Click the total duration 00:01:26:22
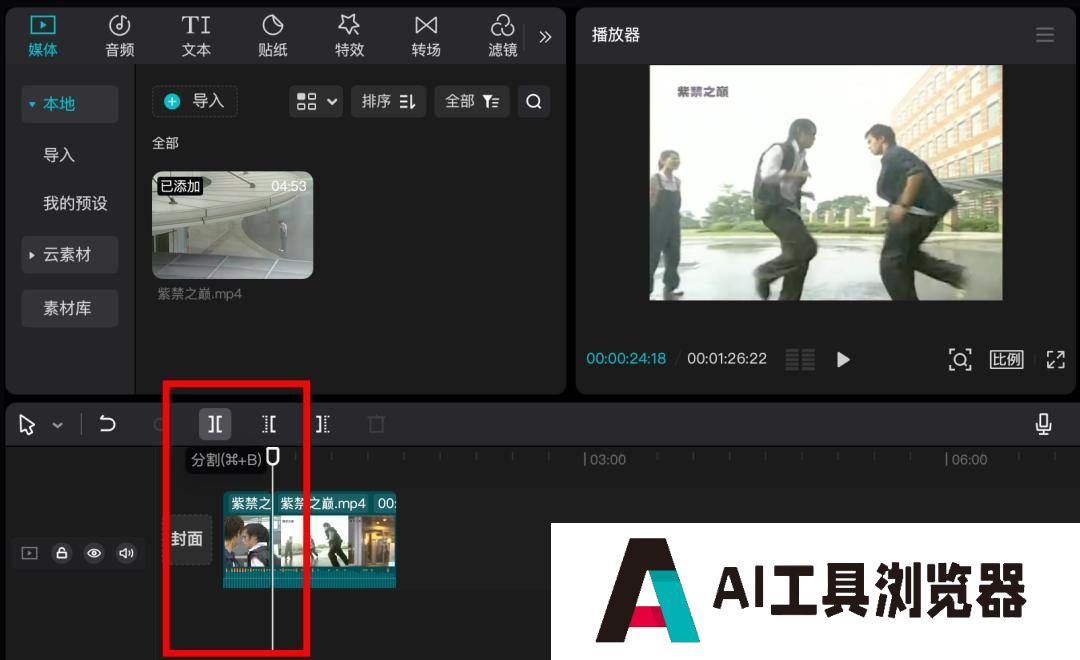The width and height of the screenshot is (1080, 660). point(727,359)
